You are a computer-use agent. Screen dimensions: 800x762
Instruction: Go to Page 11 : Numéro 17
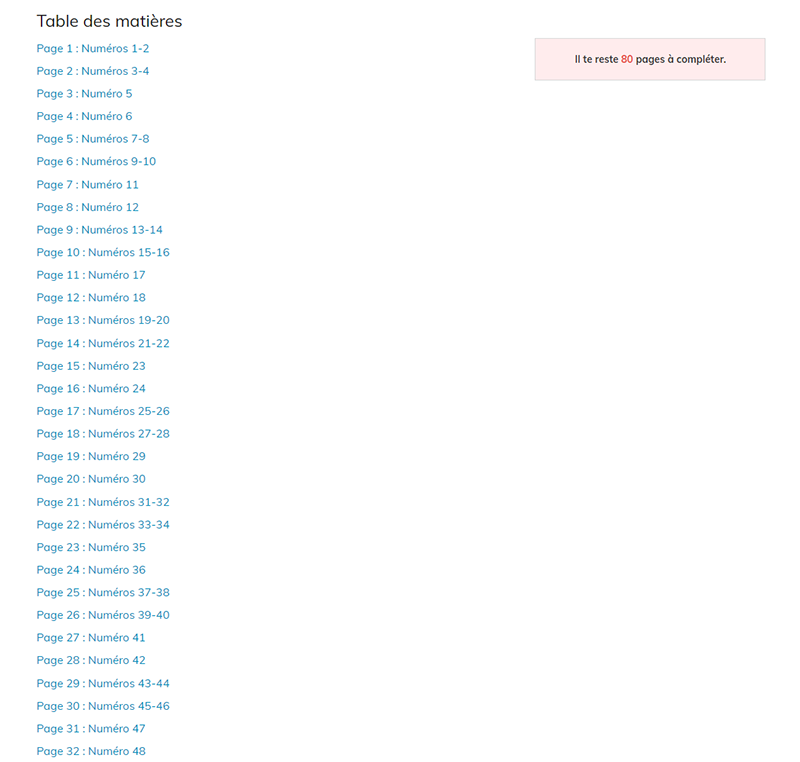91,275
